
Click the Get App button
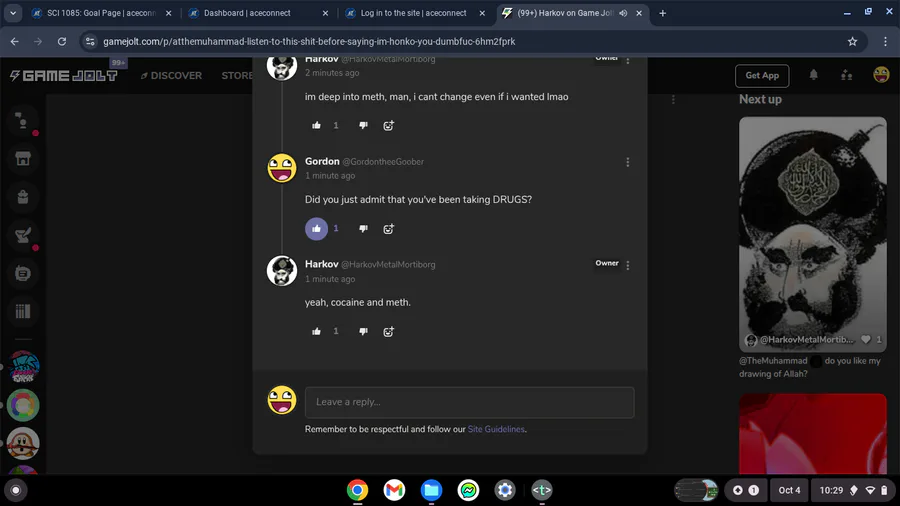(762, 75)
